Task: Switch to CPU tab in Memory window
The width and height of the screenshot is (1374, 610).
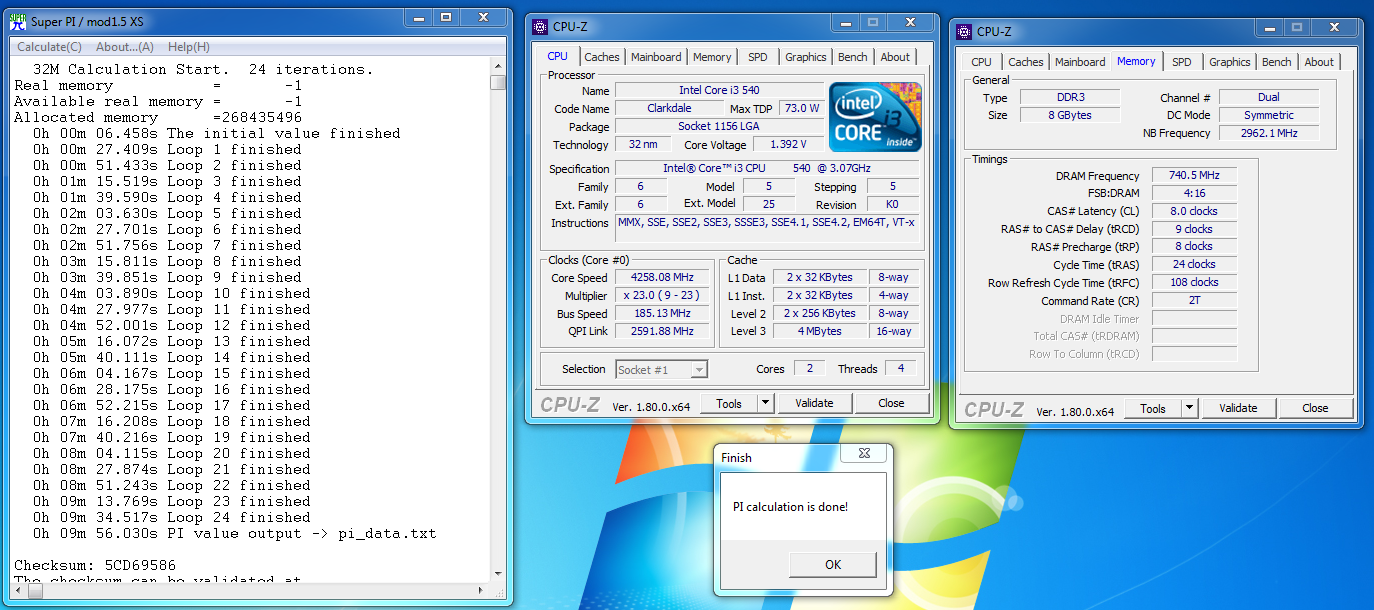Action: [982, 62]
